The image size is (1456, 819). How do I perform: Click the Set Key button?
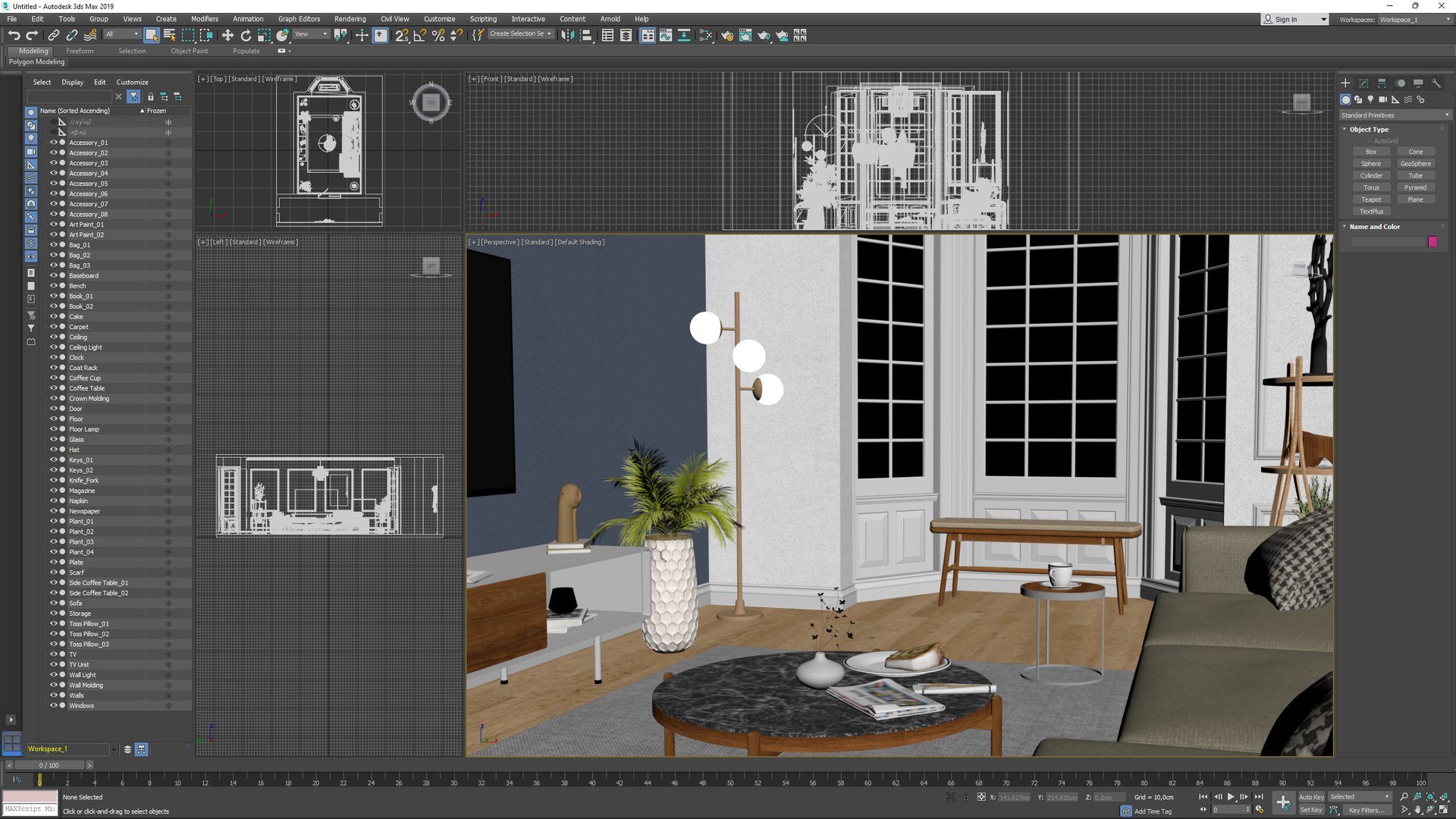(1311, 810)
